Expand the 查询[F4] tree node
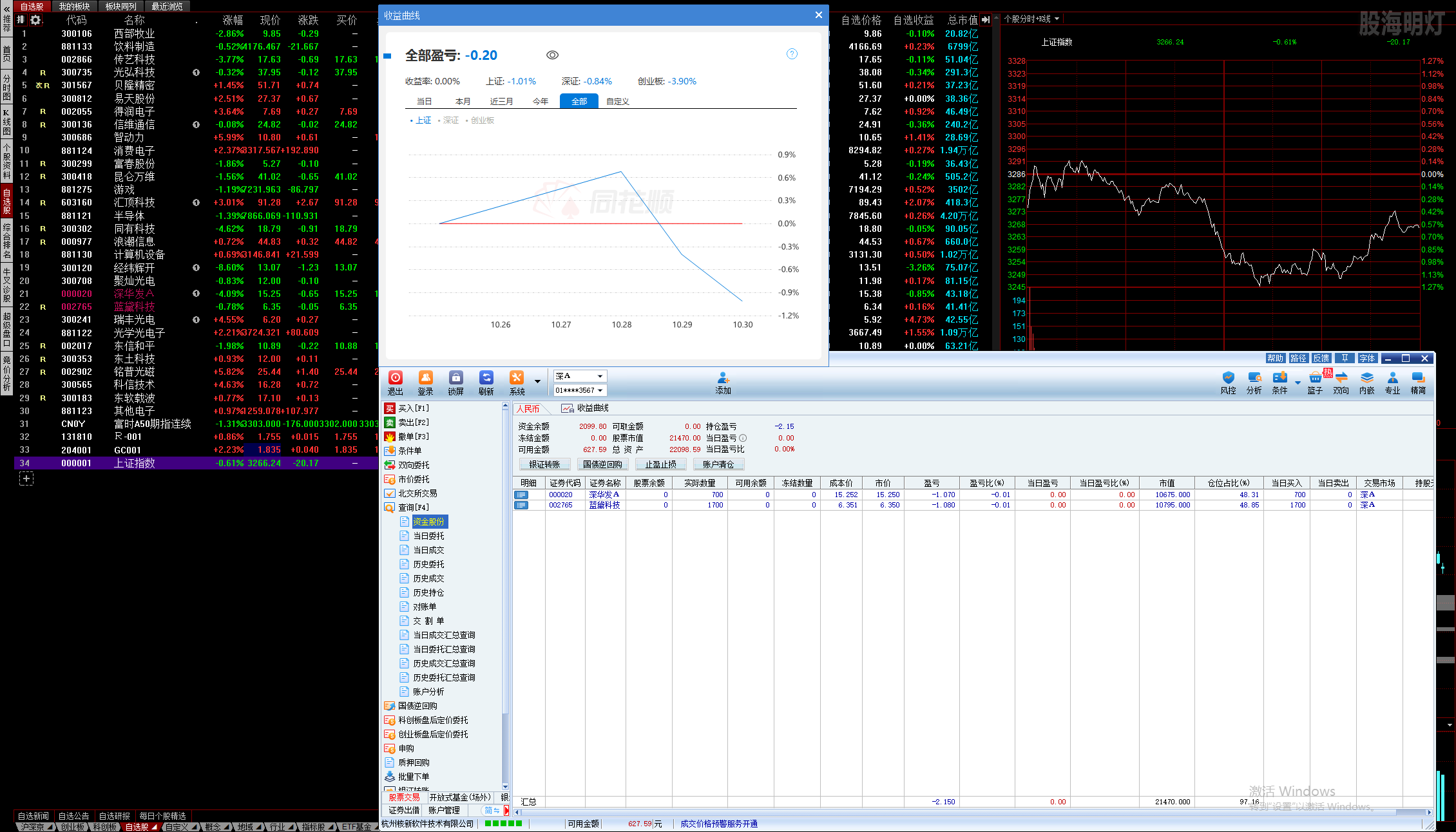The height and width of the screenshot is (832, 1456). (x=407, y=507)
